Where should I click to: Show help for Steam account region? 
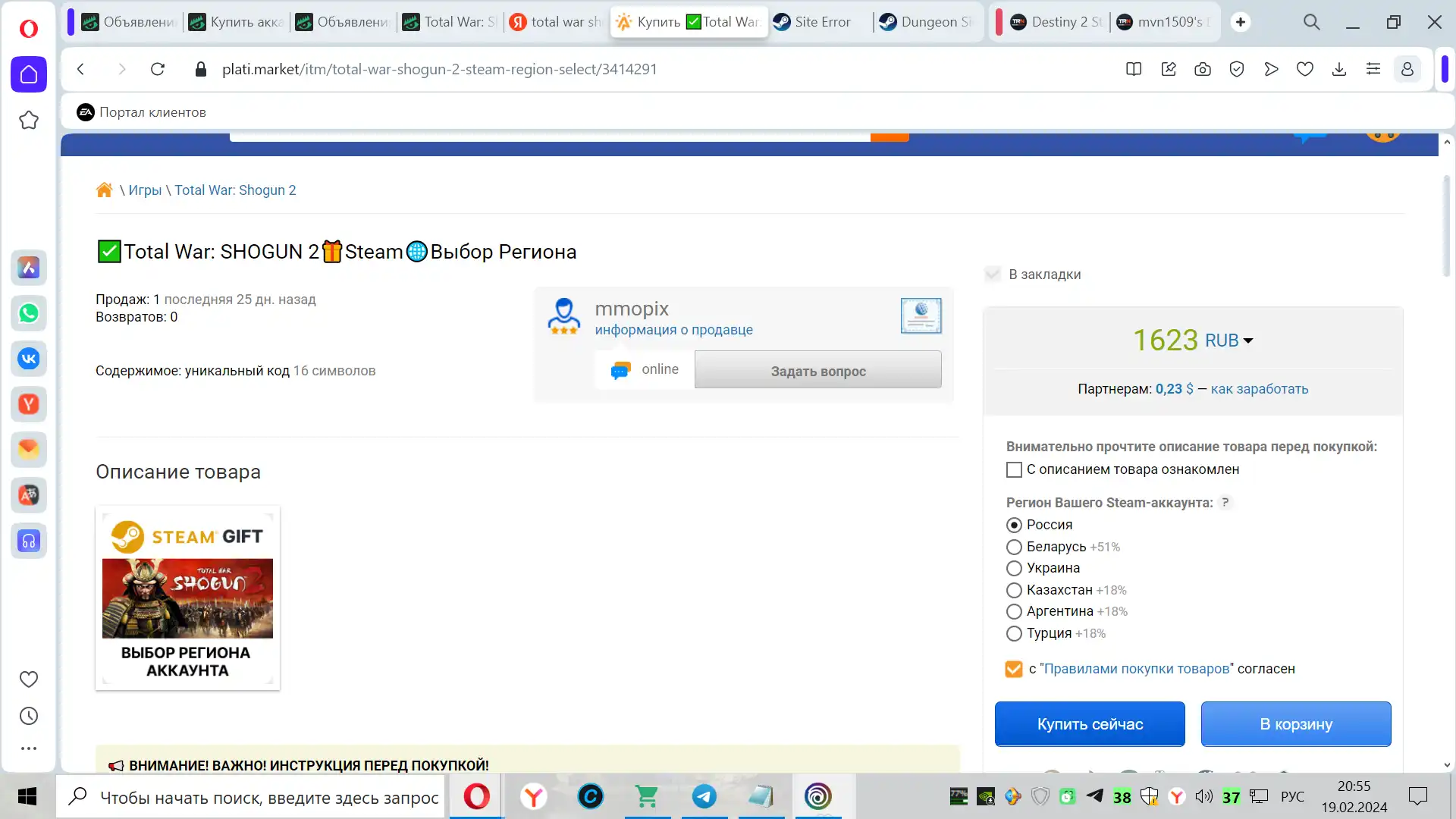[x=1225, y=502]
